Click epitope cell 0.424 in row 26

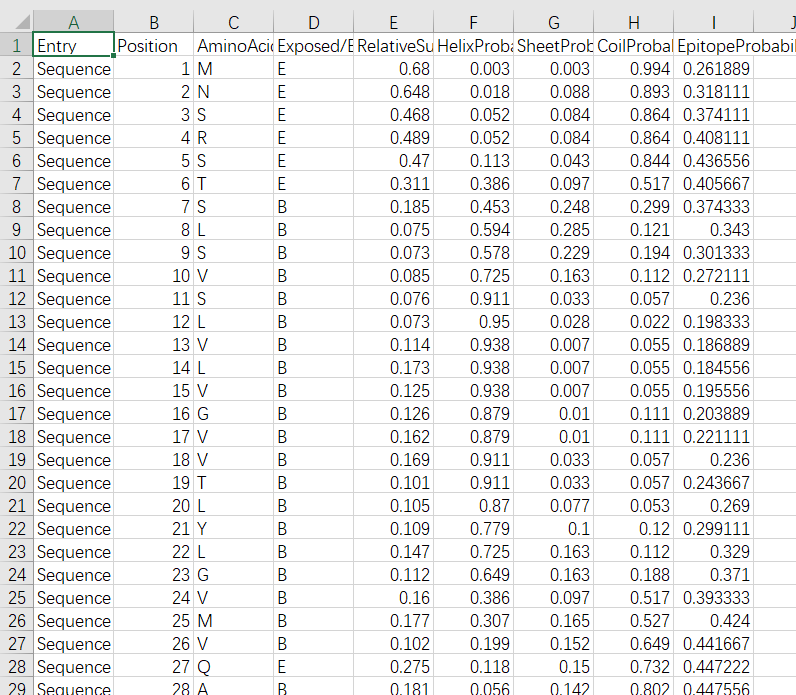(x=713, y=620)
